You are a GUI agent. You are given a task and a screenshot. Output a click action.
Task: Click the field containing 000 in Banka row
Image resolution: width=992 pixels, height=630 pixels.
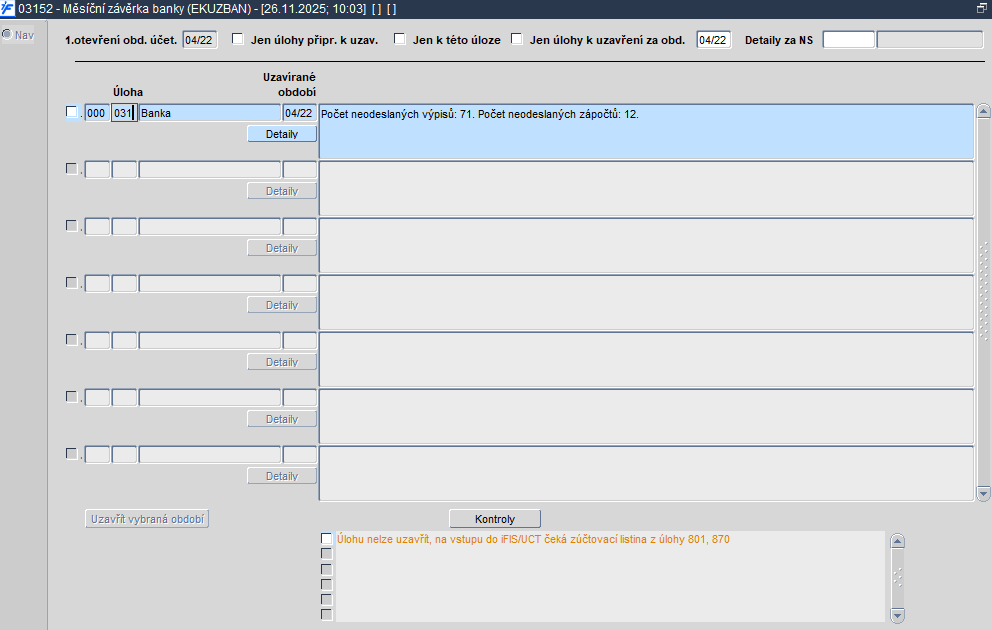[97, 113]
